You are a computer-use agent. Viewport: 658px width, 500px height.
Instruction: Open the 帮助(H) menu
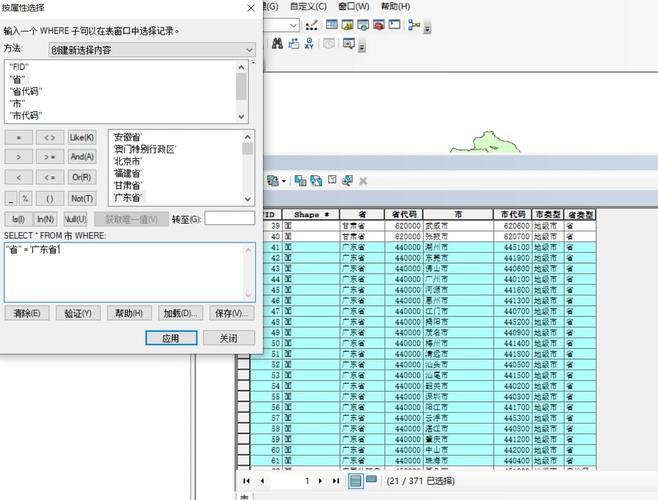click(x=395, y=6)
